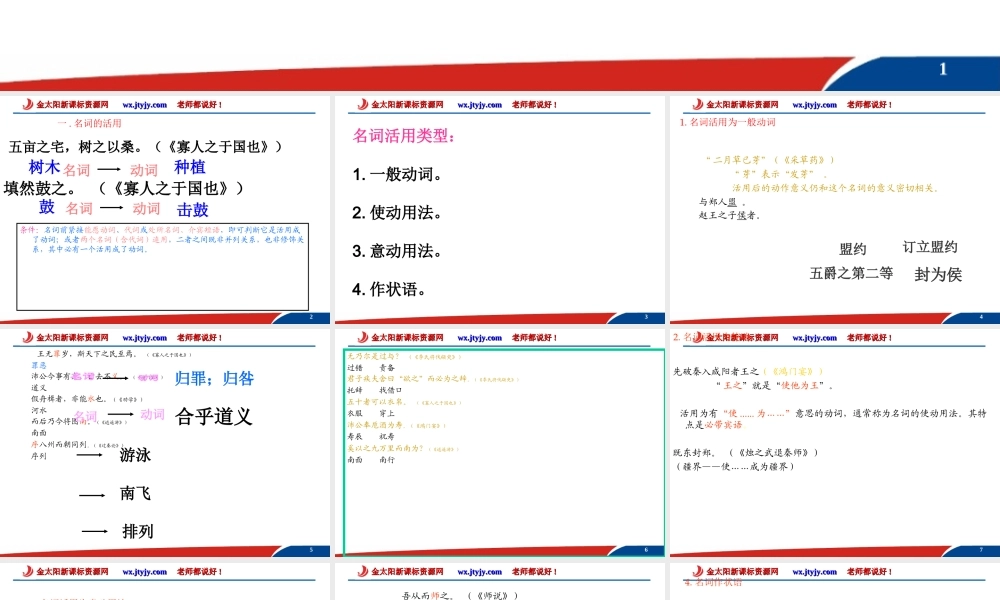
Task: Click the word 排列
Action: click(138, 531)
